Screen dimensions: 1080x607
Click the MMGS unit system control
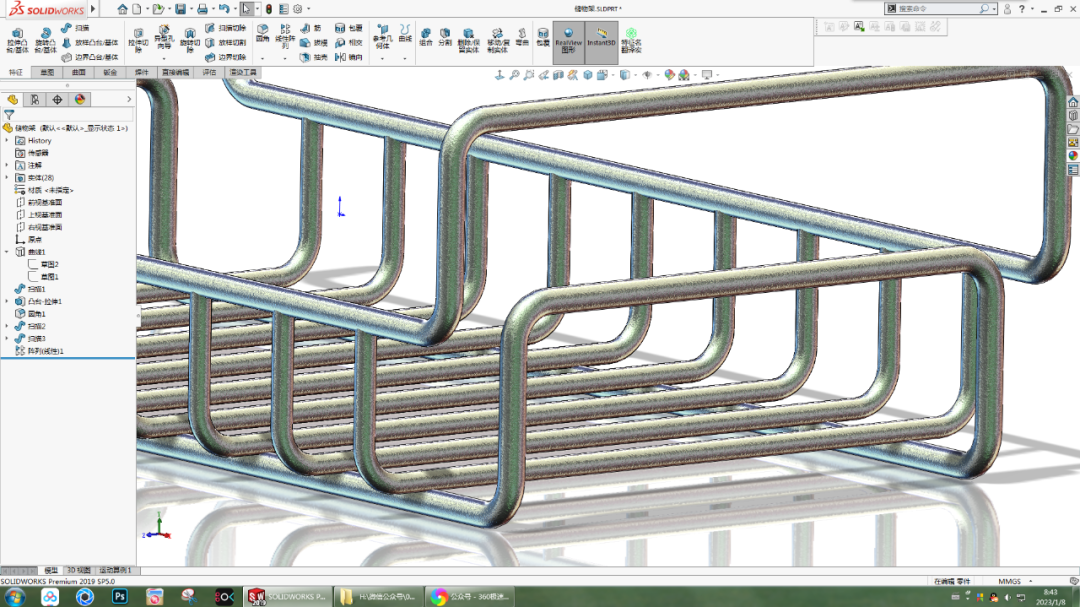click(x=1010, y=581)
